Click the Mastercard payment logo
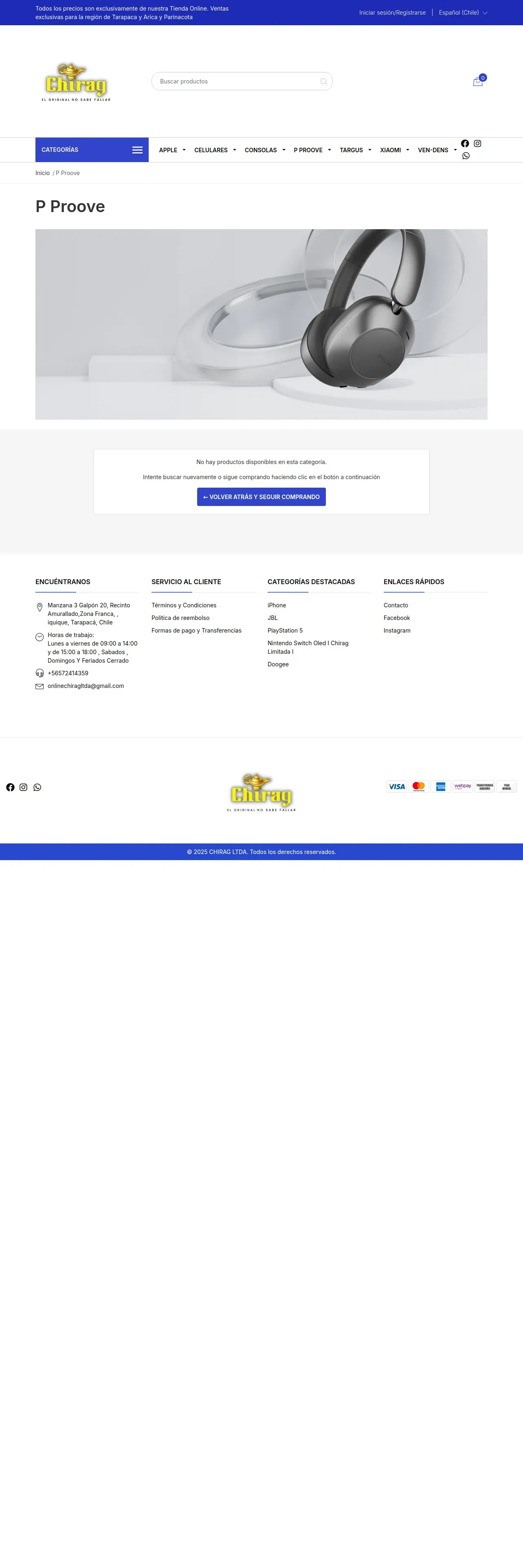Viewport: 523px width, 1568px height. click(x=419, y=786)
